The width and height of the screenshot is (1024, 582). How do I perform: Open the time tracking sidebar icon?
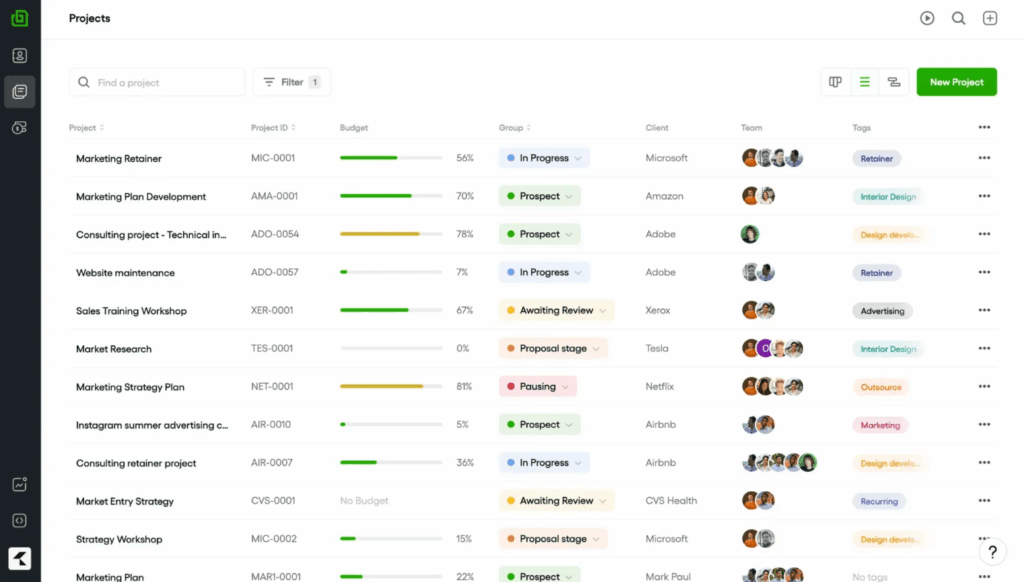pos(19,127)
